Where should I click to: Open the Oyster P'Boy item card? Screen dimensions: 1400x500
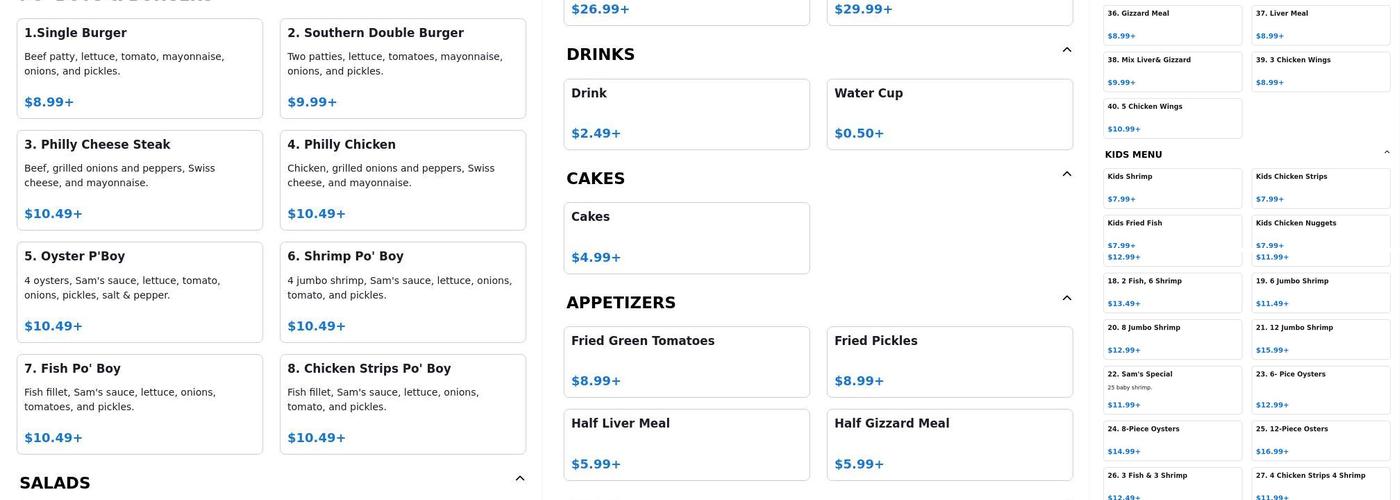[x=140, y=292]
